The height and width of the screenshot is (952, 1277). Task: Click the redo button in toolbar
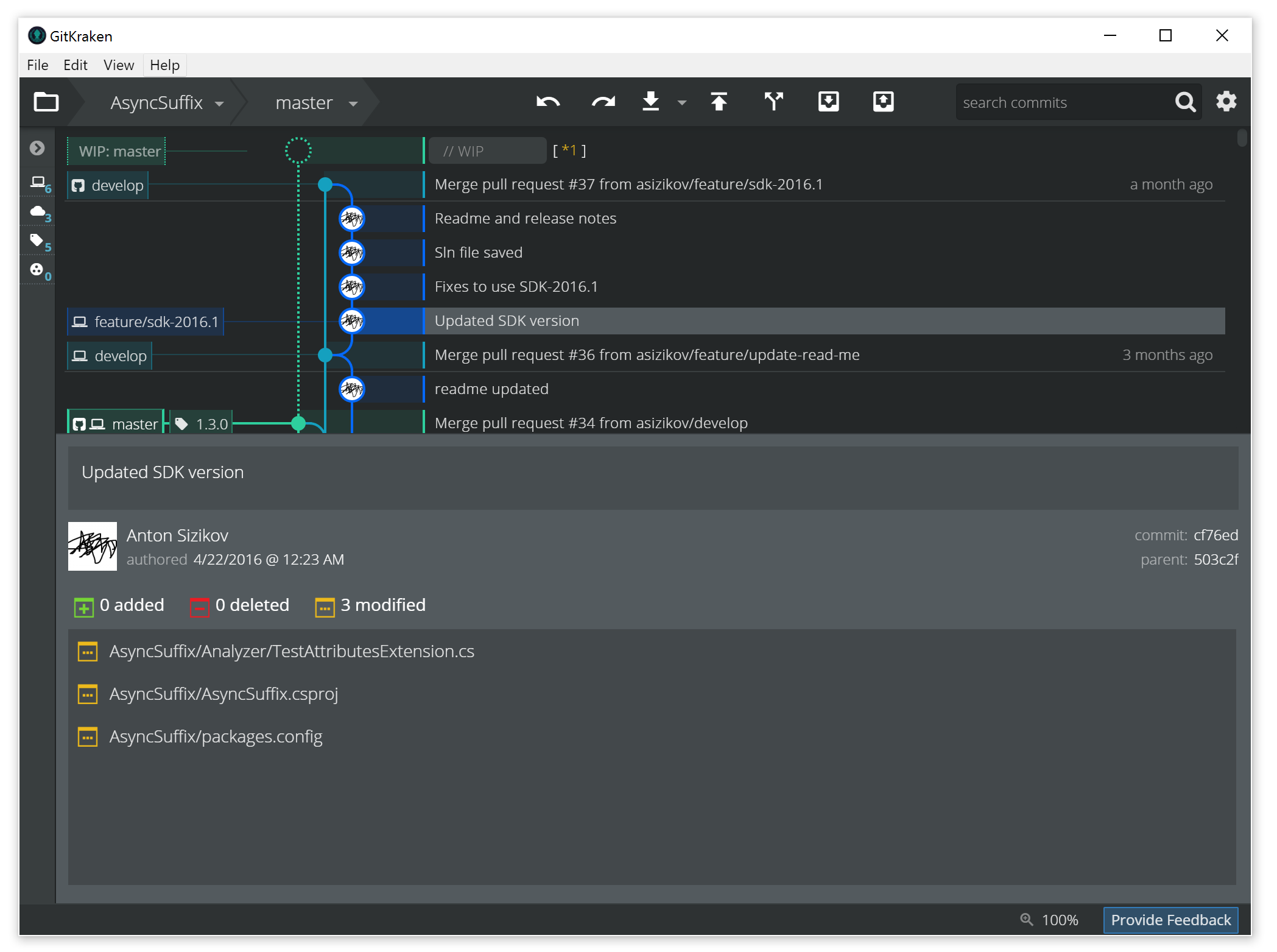pos(601,102)
